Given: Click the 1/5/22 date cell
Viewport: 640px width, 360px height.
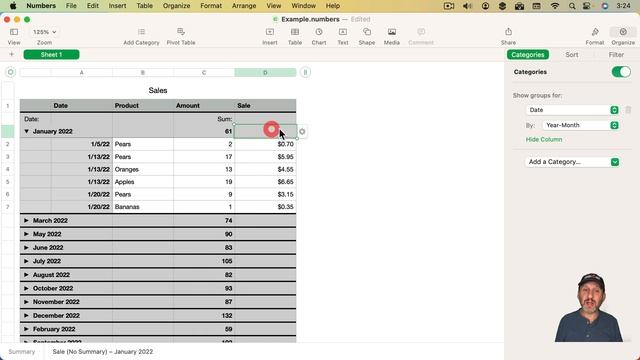Looking at the screenshot, I should (x=82, y=144).
